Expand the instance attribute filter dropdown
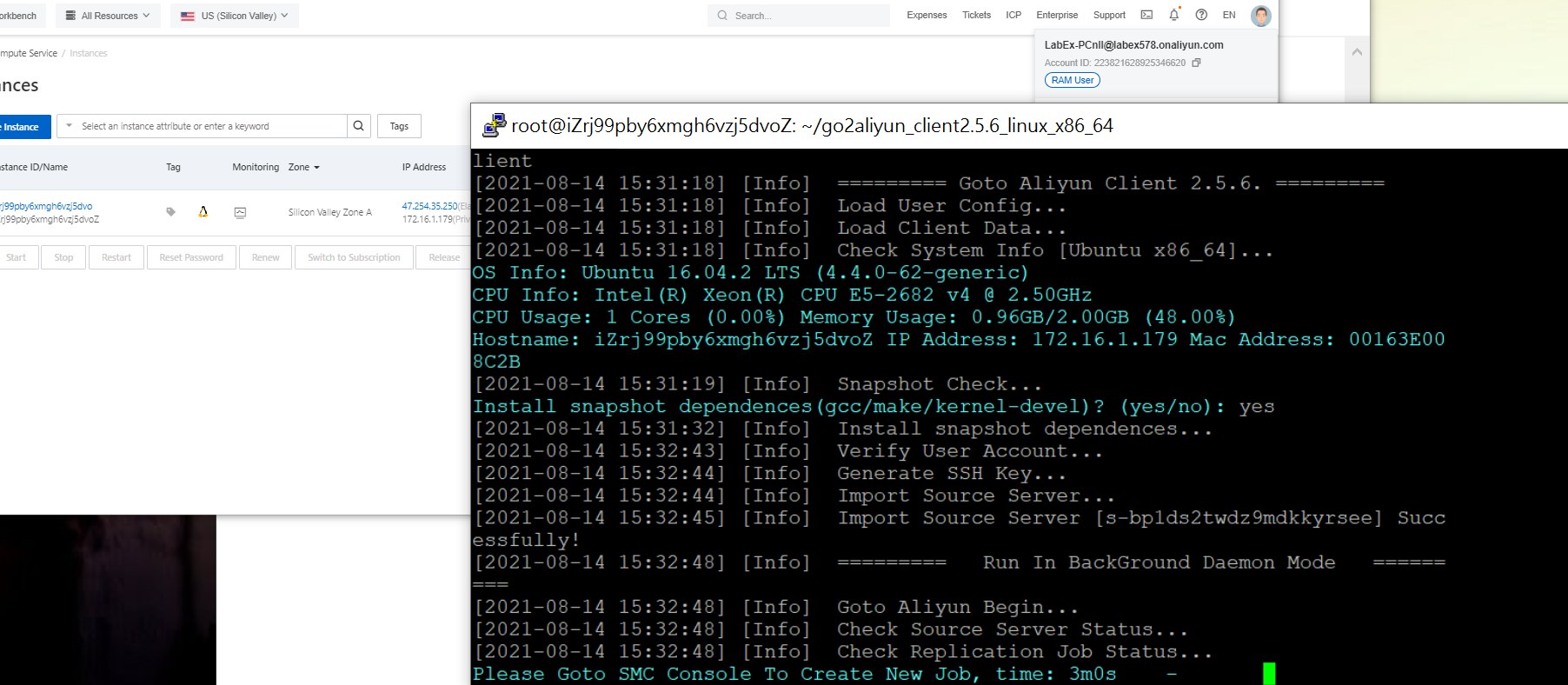Image resolution: width=1568 pixels, height=685 pixels. 70,126
